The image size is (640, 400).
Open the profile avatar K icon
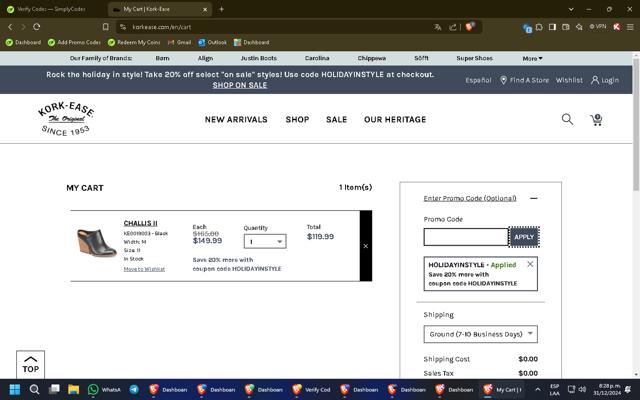pos(617,27)
